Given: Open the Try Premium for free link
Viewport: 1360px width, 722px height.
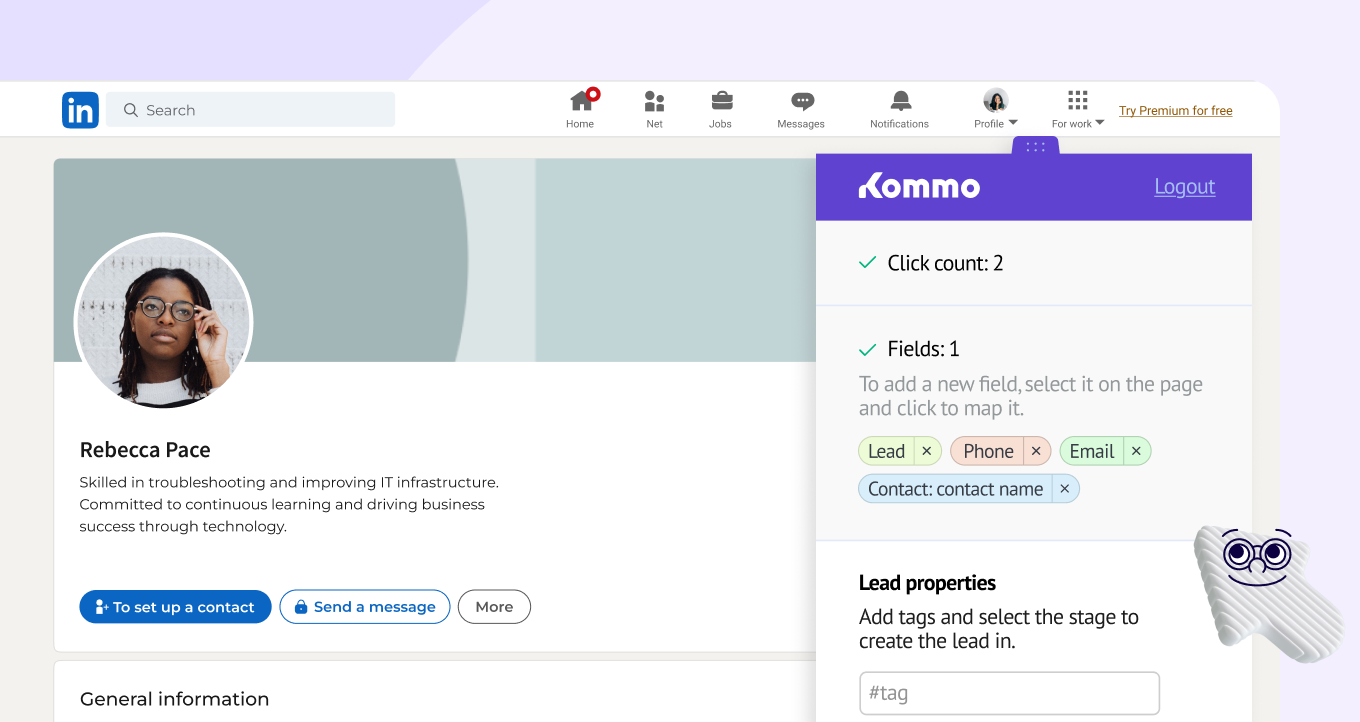Looking at the screenshot, I should pos(1175,111).
